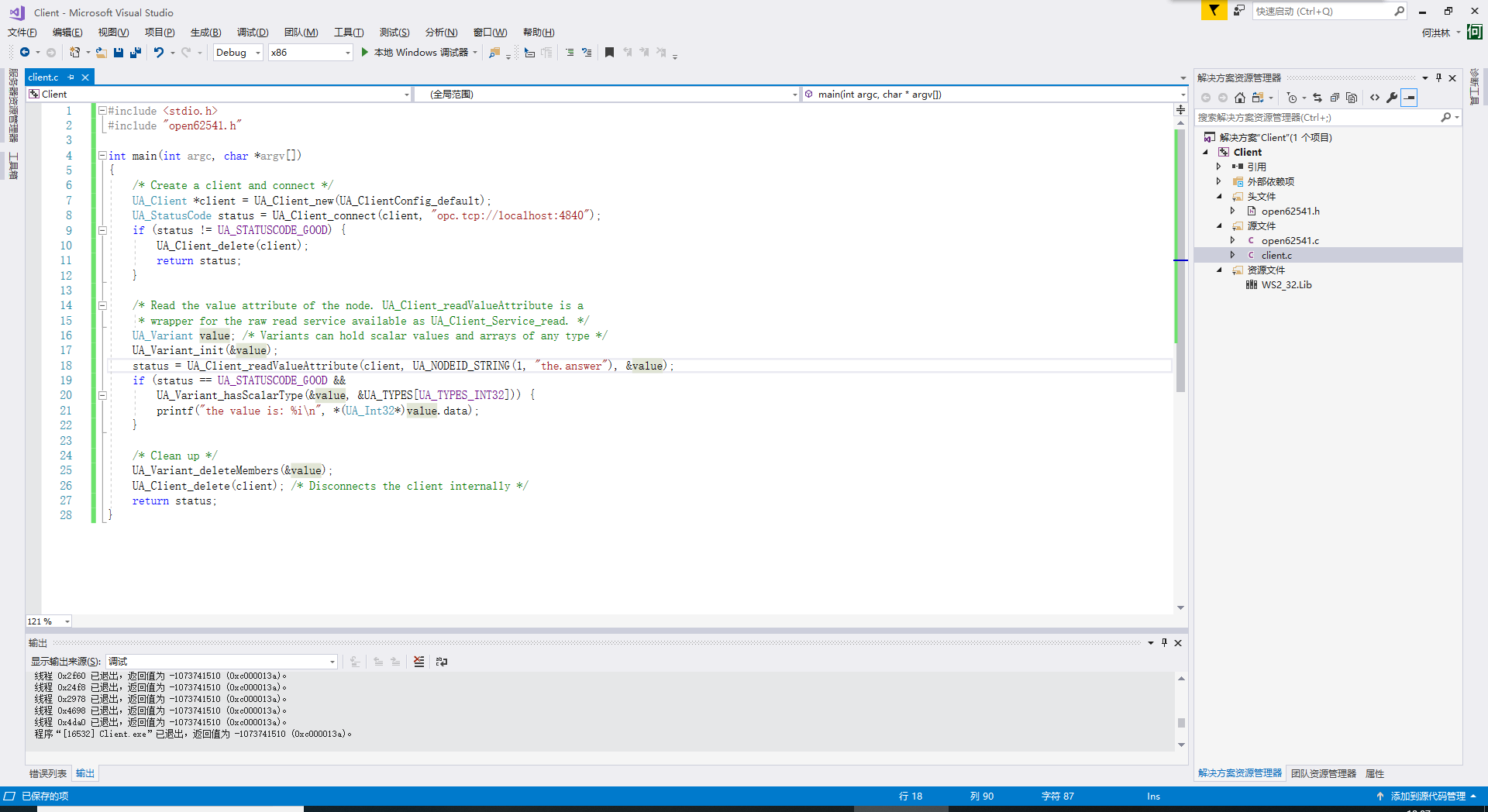This screenshot has height=812, width=1488.
Task: Expand the 外部依赖项 node
Action: (1219, 181)
